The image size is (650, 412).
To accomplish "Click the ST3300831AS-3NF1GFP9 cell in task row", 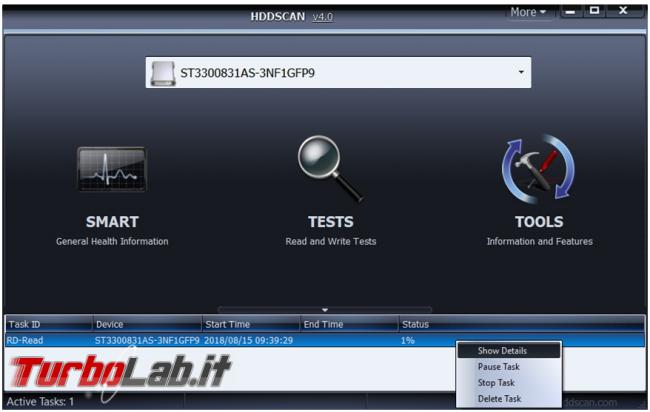I will point(147,340).
